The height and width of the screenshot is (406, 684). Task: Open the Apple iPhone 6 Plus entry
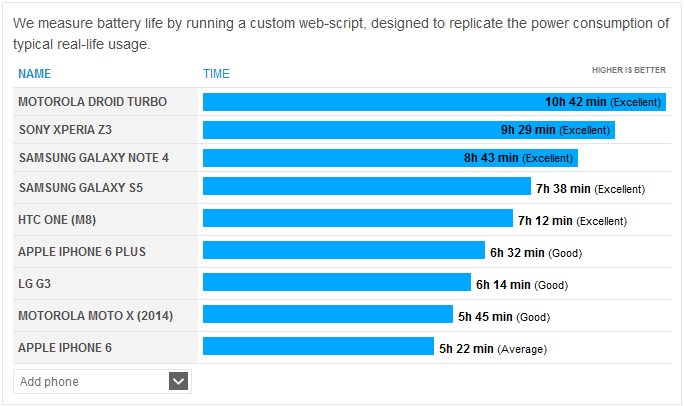81,252
